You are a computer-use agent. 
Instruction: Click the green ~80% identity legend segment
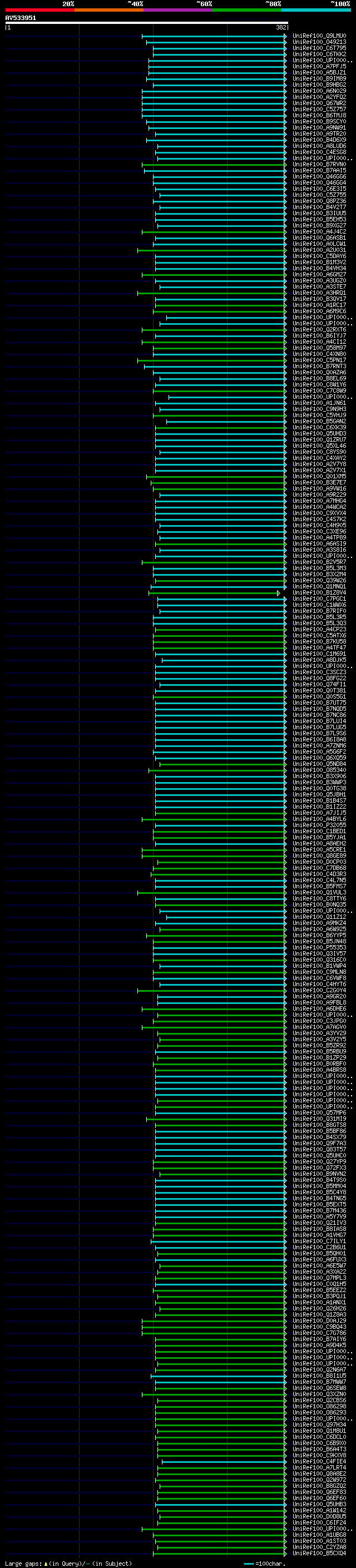tap(247, 10)
